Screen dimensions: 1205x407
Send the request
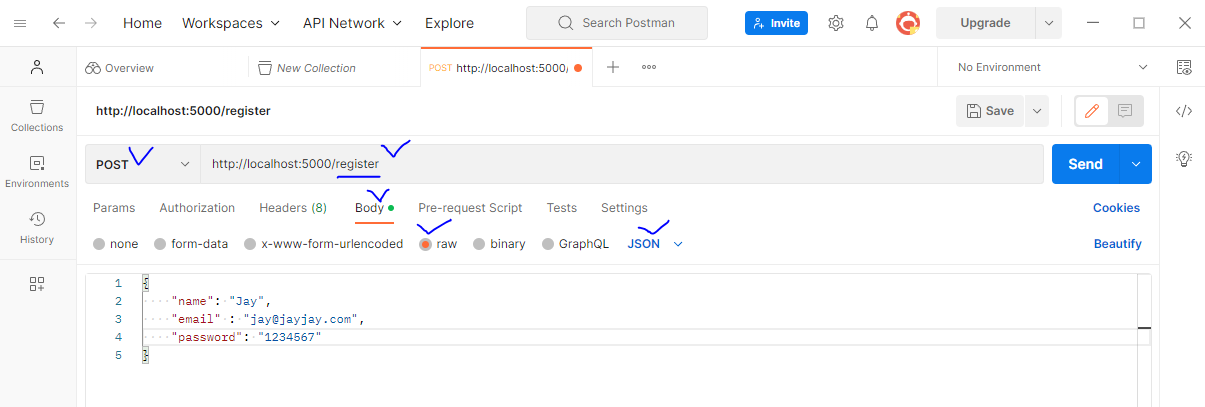[1086, 164]
